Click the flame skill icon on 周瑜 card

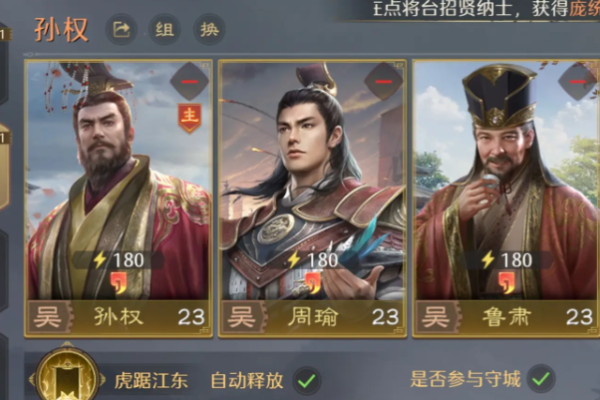click(314, 282)
